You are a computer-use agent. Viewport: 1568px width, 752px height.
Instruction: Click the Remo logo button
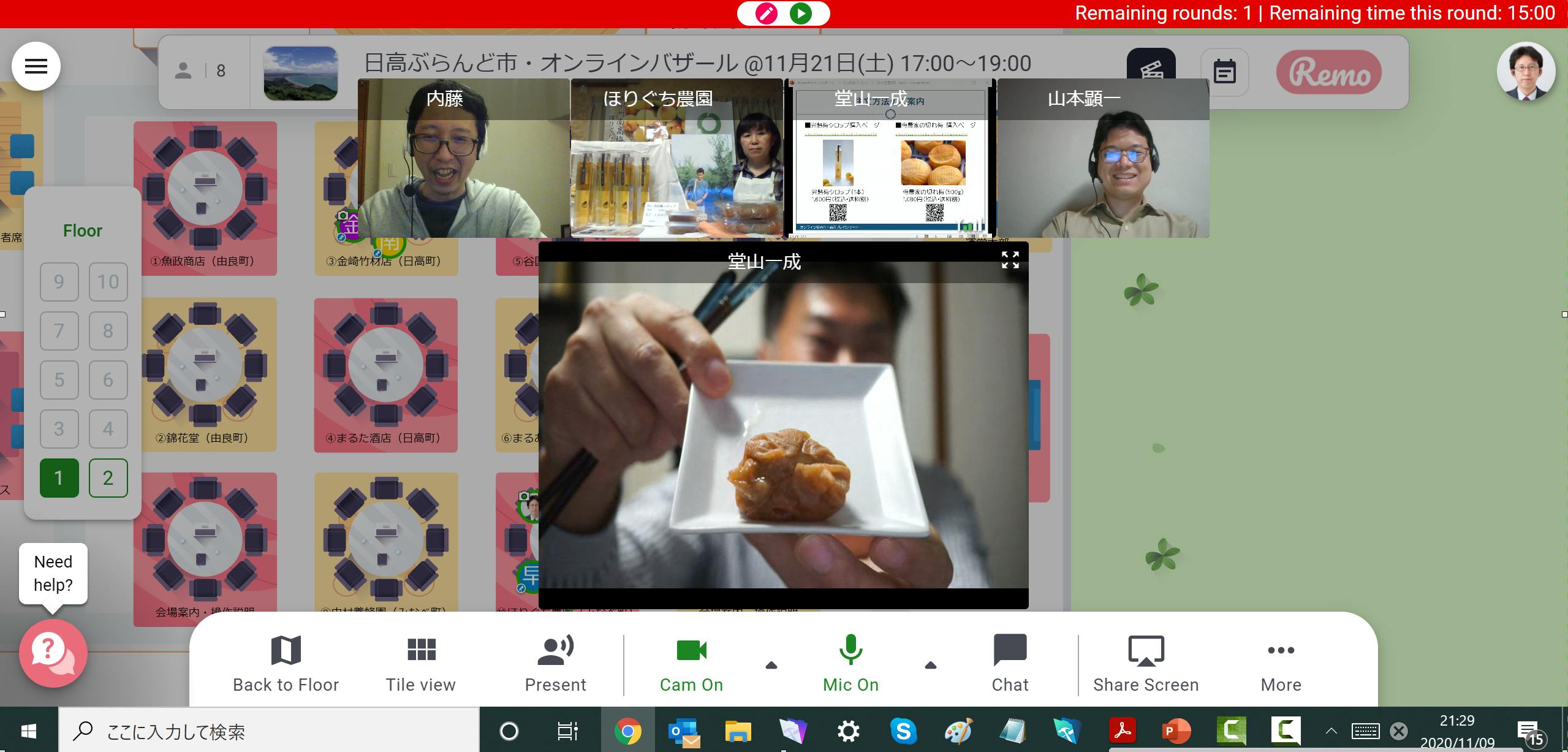1328,73
